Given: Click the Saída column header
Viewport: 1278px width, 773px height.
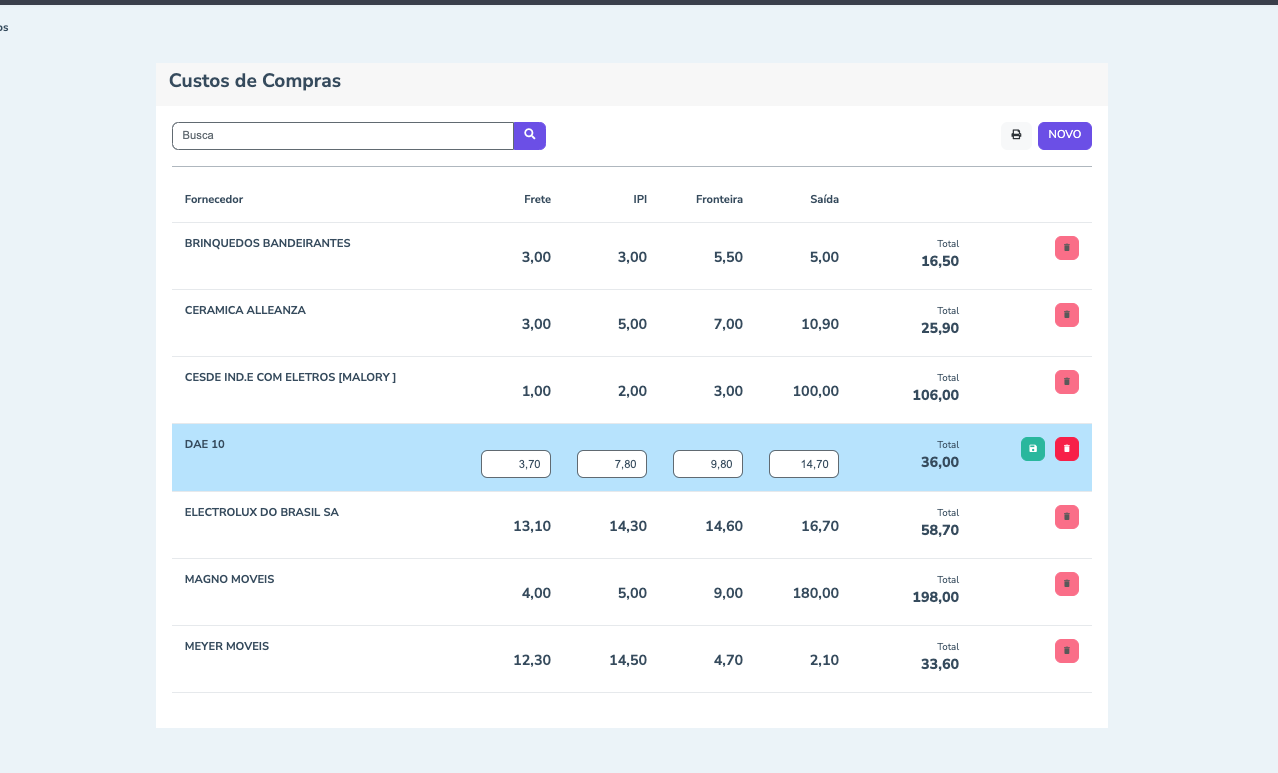Looking at the screenshot, I should point(824,199).
